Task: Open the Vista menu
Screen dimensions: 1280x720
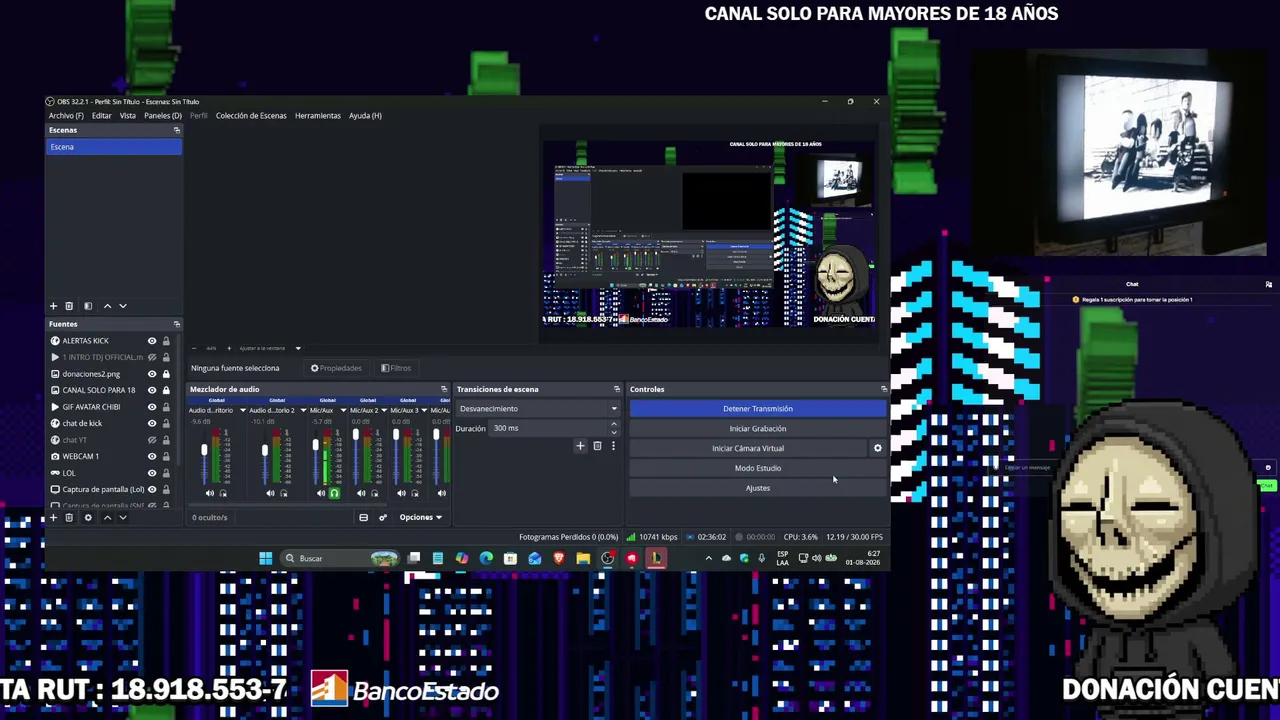Action: click(x=128, y=116)
